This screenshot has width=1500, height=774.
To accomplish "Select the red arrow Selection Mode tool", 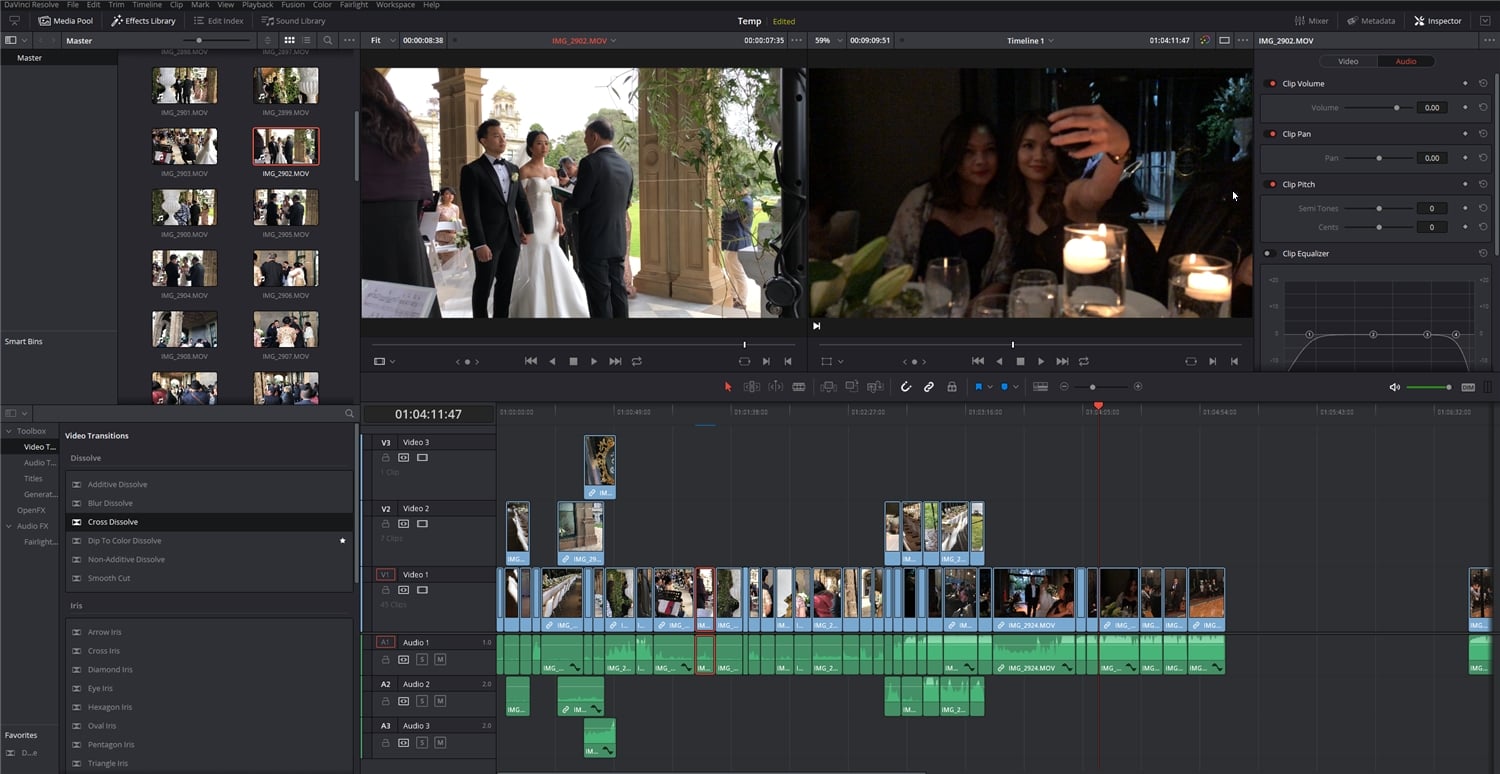I will click(x=728, y=387).
